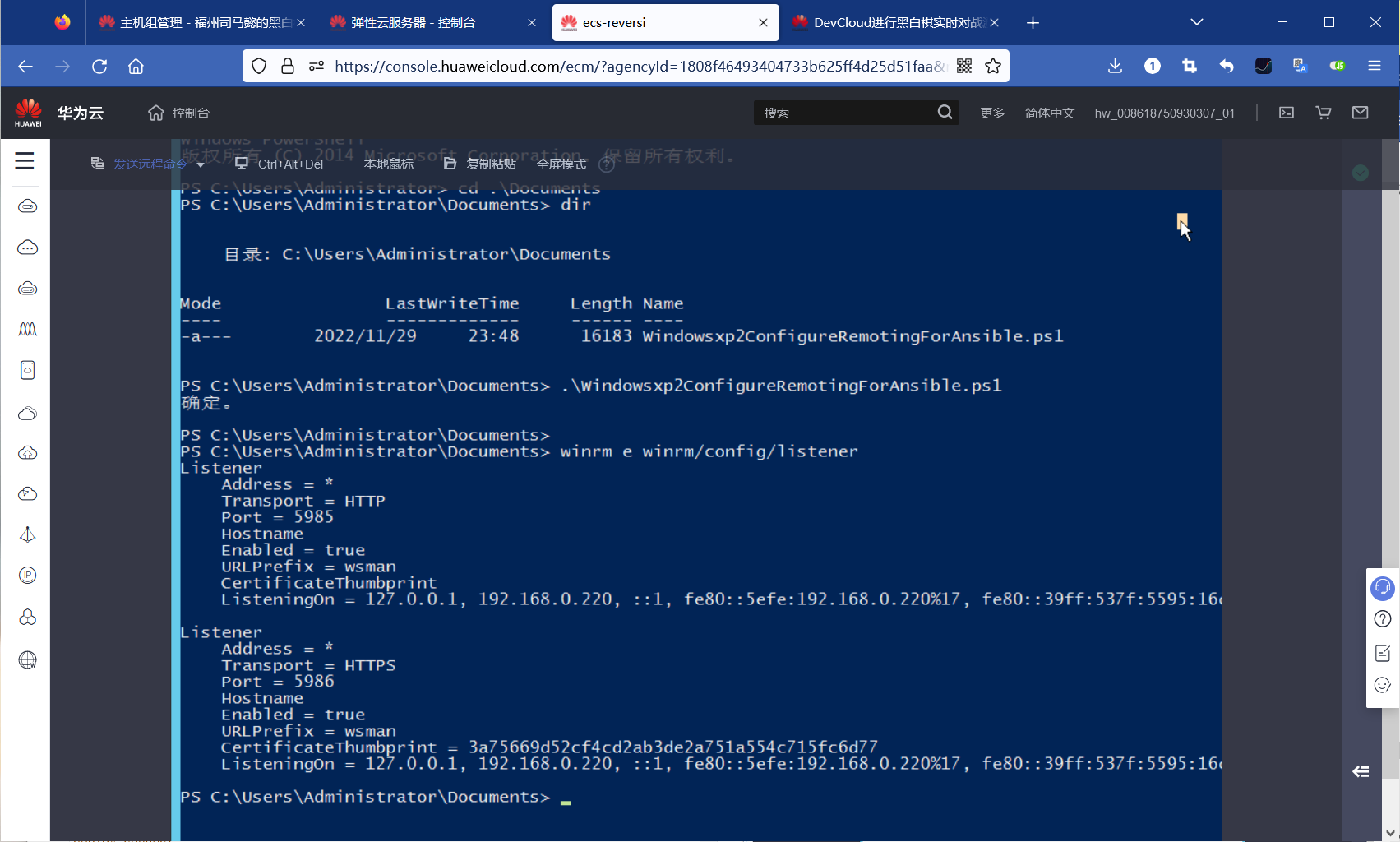Image resolution: width=1400 pixels, height=842 pixels.
Task: Go back to the previous page
Action: [25, 66]
